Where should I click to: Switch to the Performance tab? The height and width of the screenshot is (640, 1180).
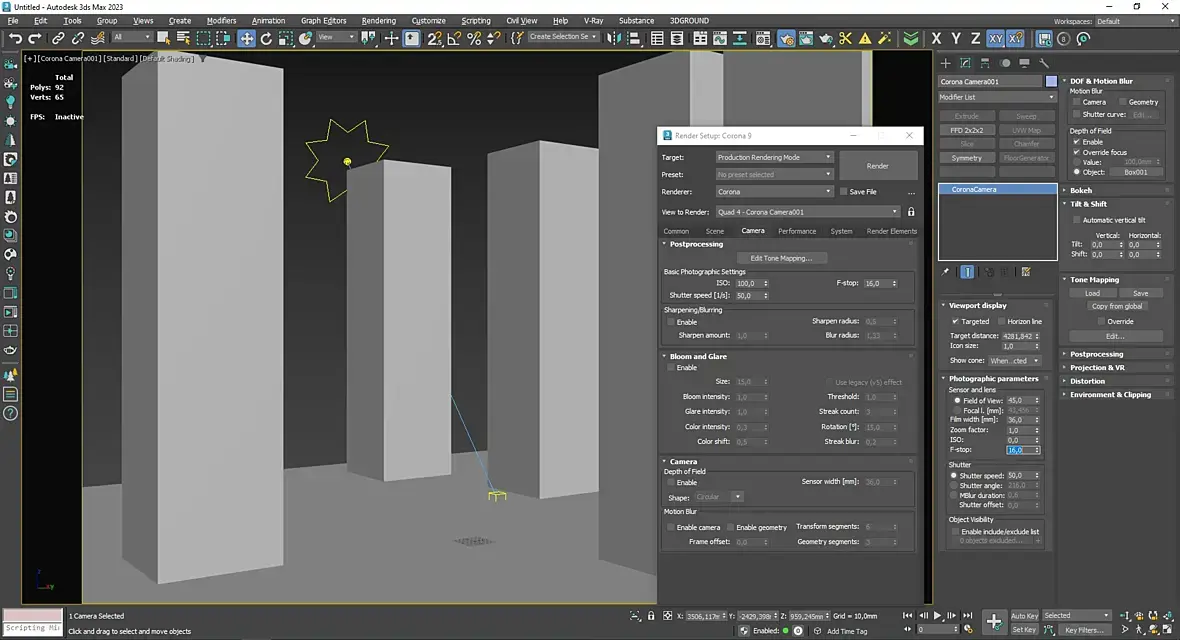click(x=797, y=231)
